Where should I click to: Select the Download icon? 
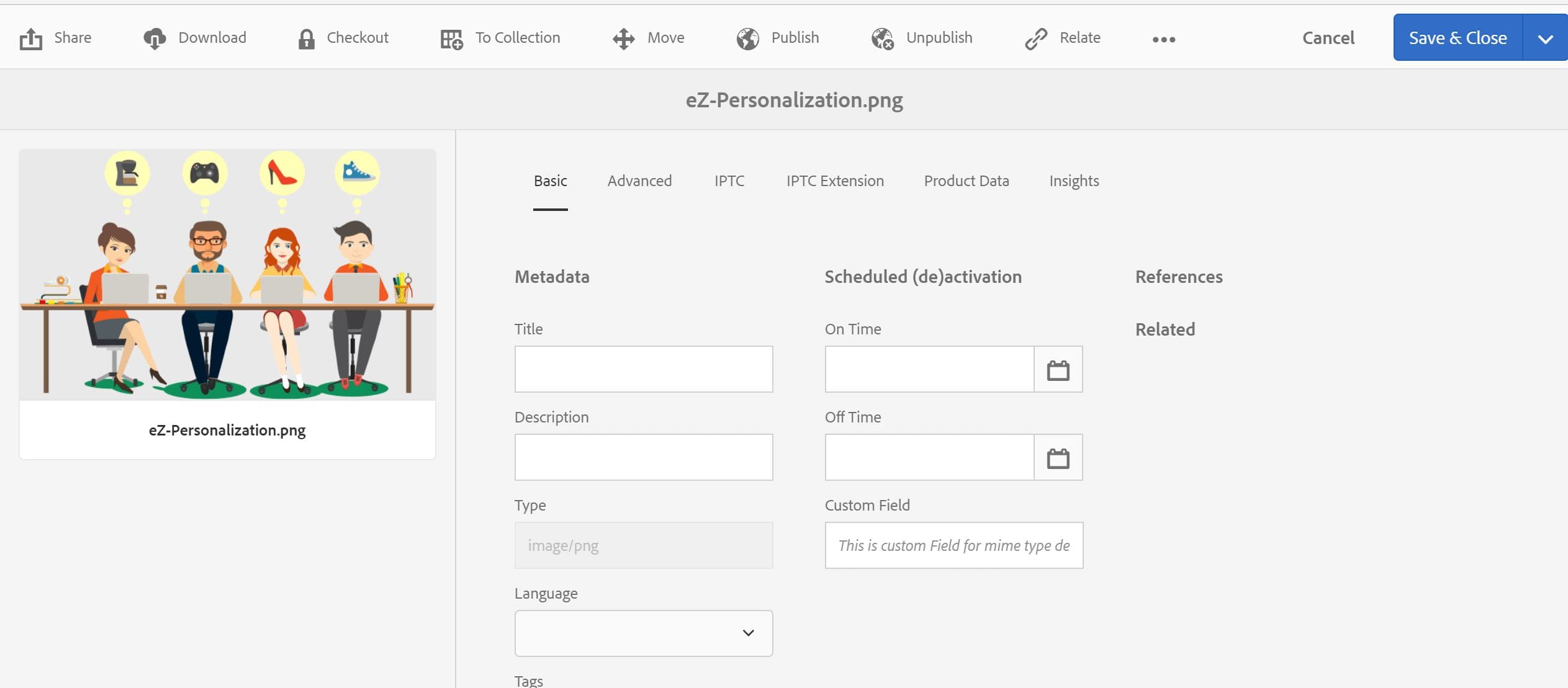155,37
